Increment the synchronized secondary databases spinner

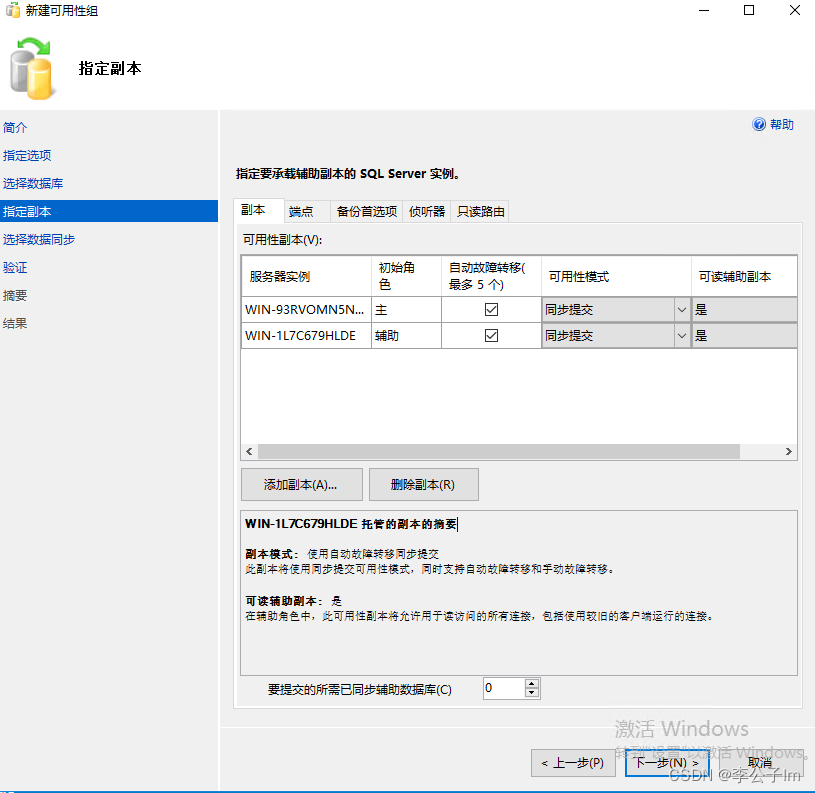coord(531,683)
